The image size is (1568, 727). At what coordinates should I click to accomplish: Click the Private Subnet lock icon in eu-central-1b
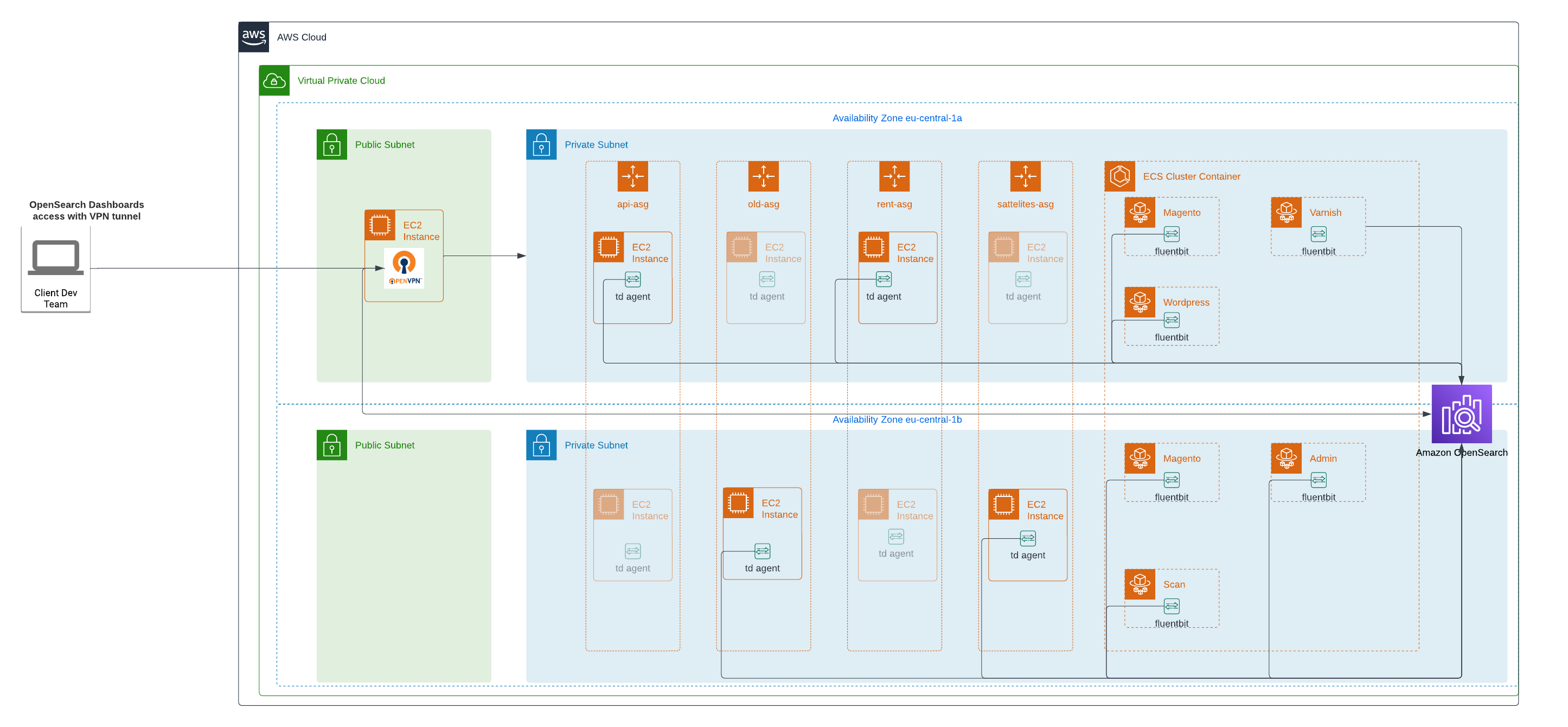point(541,445)
